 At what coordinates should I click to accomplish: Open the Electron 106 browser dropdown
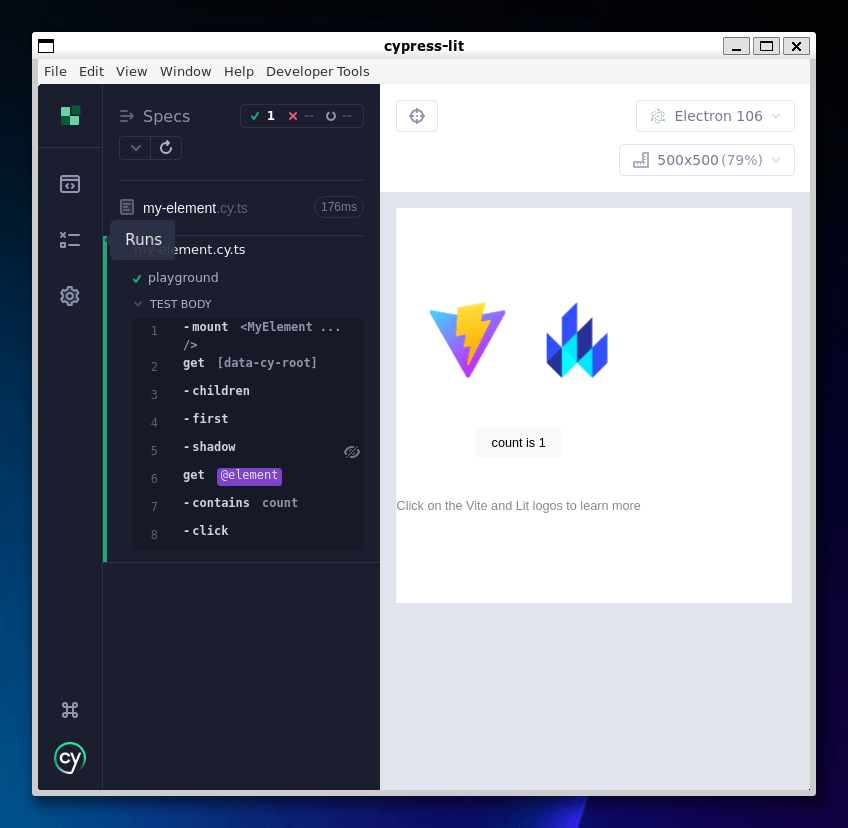click(714, 115)
